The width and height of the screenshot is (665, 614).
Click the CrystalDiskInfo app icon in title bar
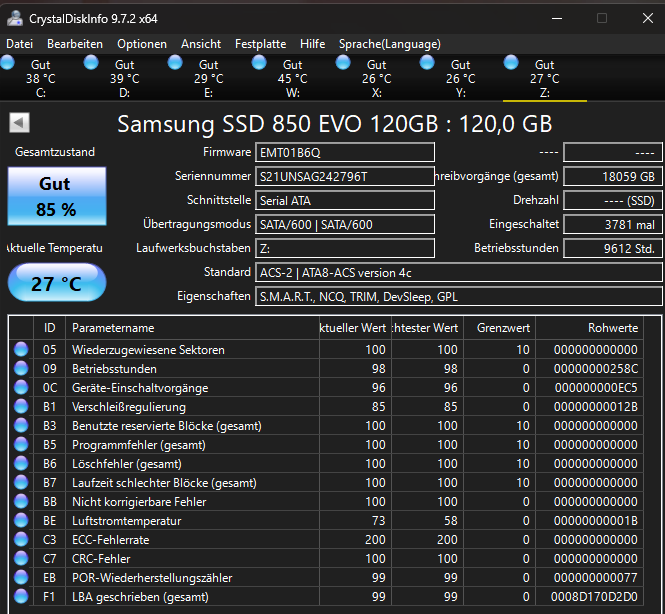pos(15,18)
